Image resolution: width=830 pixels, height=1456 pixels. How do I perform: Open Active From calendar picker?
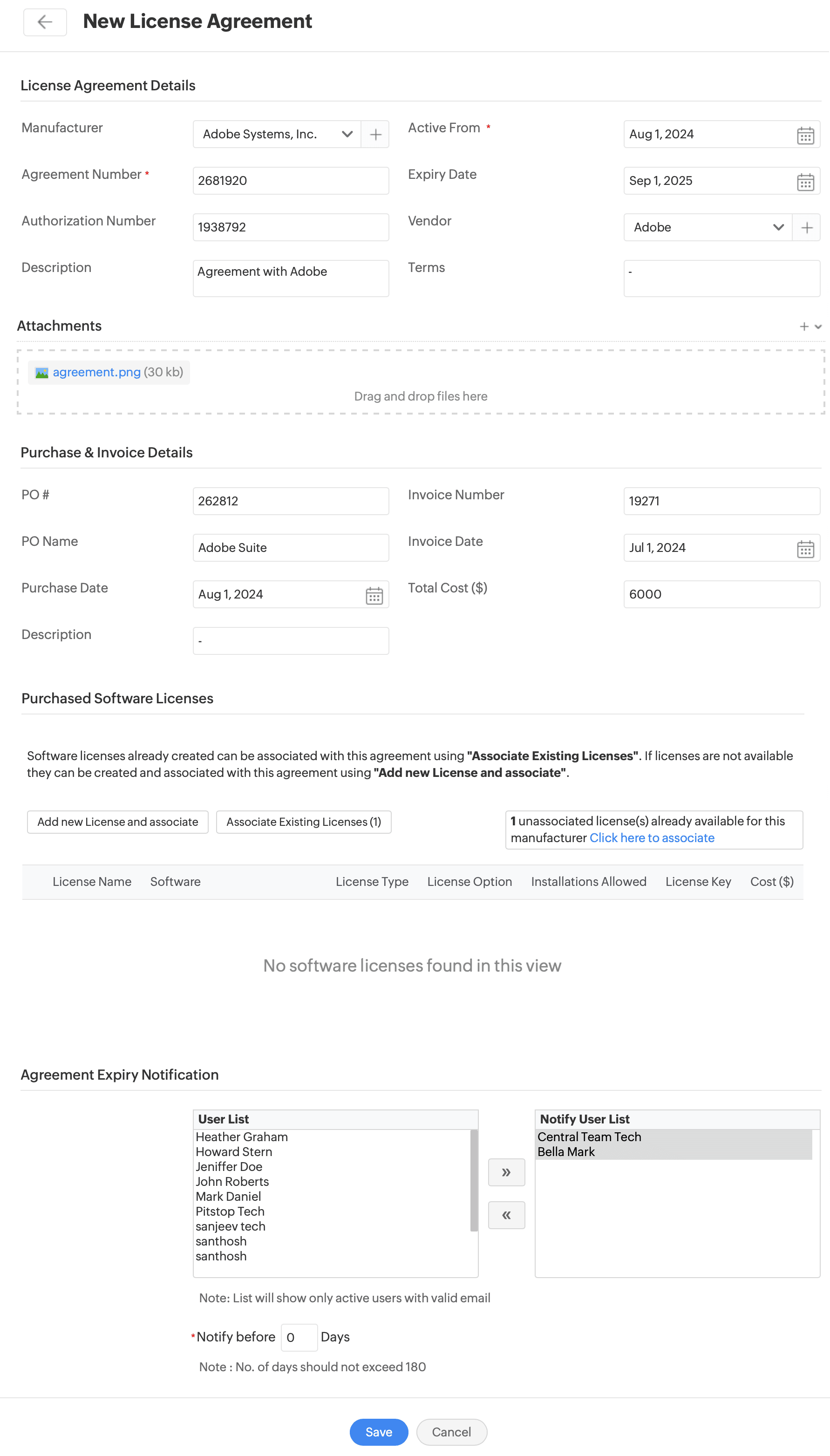point(804,136)
